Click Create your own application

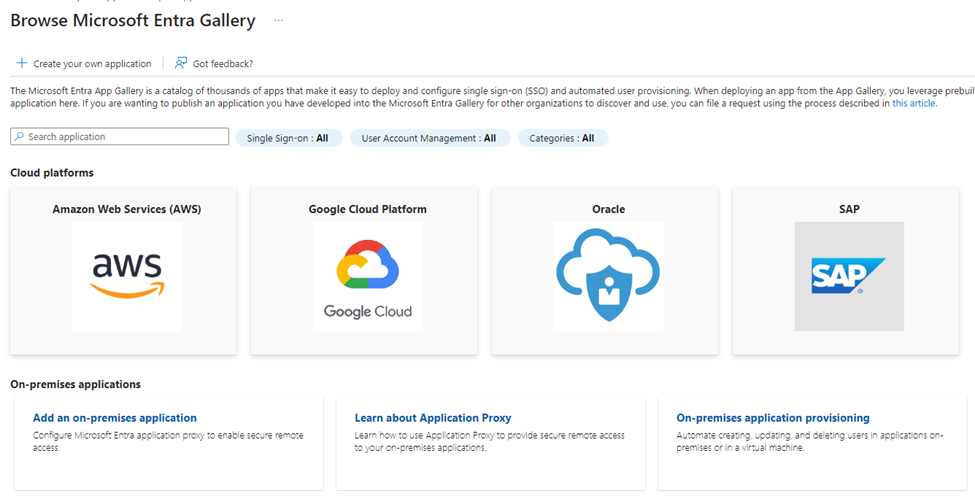point(92,63)
